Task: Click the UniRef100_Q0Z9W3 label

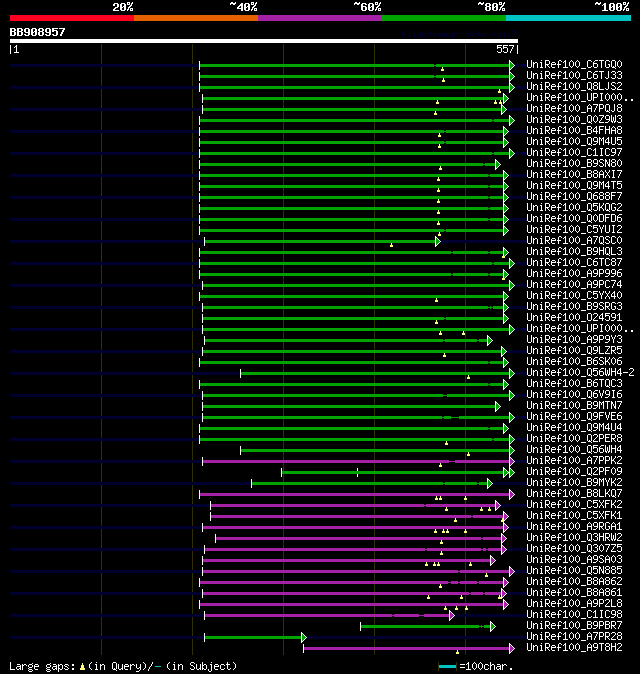Action: coord(574,119)
